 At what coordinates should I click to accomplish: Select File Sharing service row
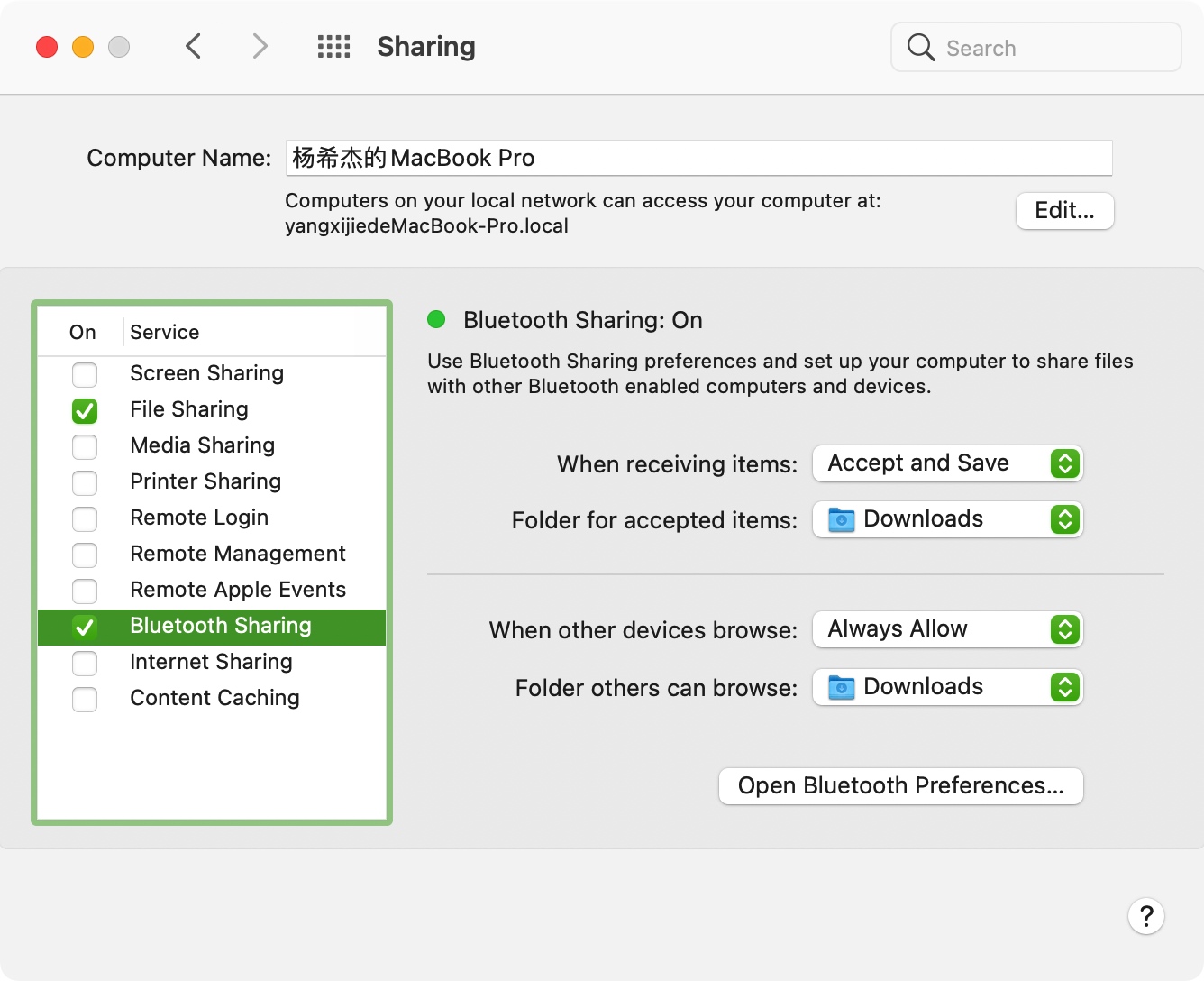coord(212,409)
